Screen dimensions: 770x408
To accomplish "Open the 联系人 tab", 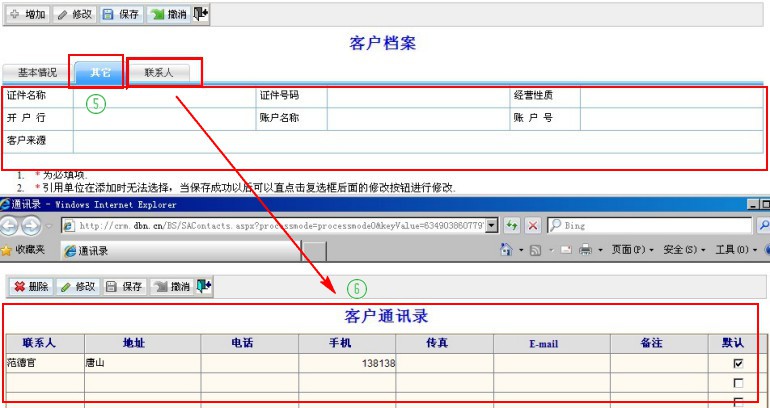I will click(159, 73).
